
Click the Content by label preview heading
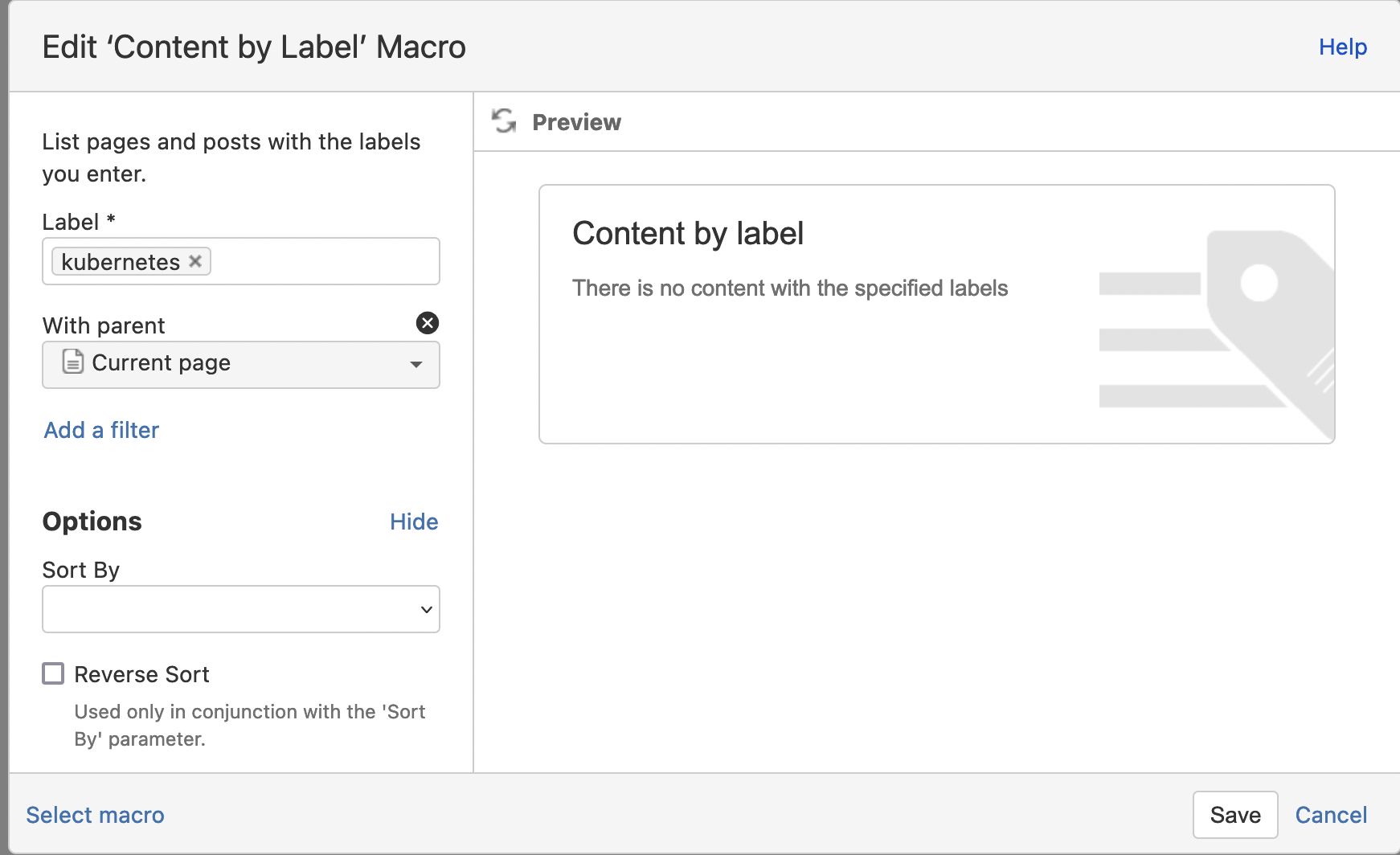[x=688, y=234]
